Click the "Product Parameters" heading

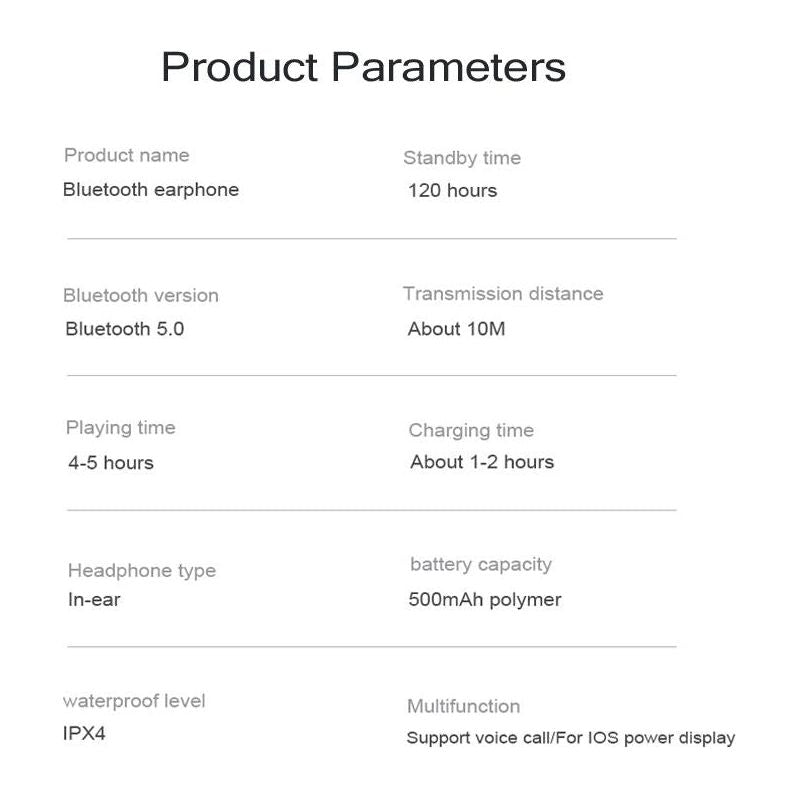click(363, 68)
